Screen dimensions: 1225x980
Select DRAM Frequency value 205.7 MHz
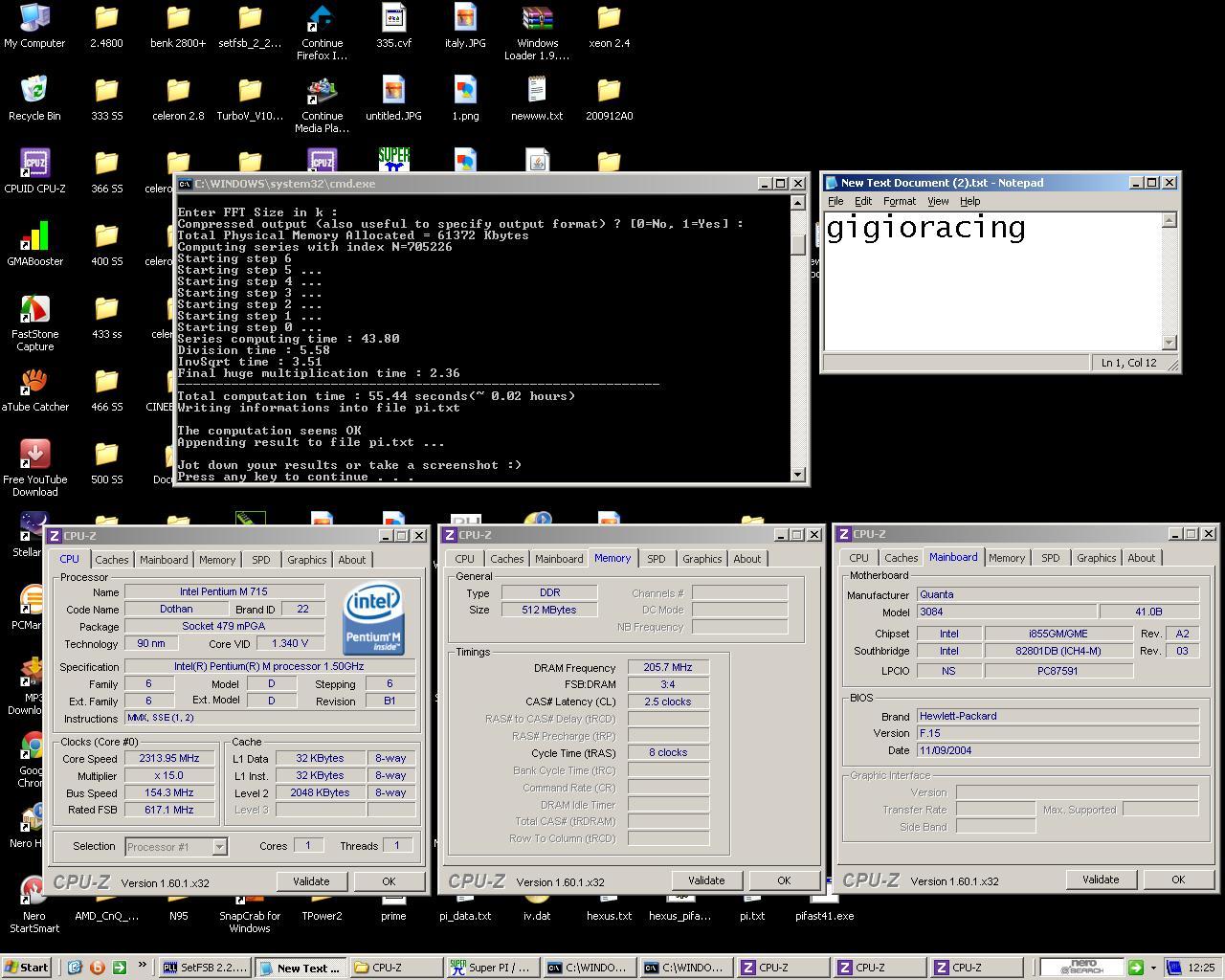(x=668, y=667)
